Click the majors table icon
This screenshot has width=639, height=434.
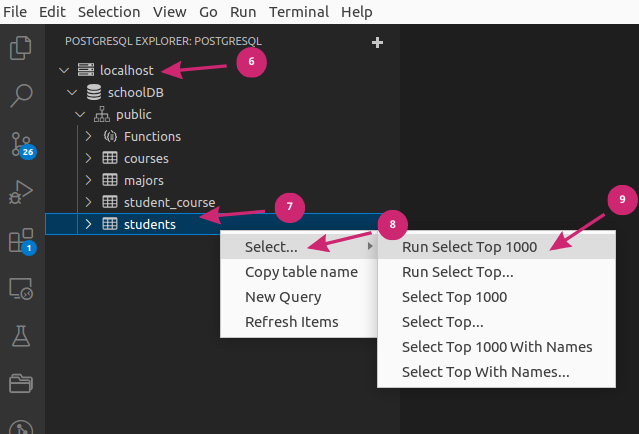pyautogui.click(x=110, y=180)
